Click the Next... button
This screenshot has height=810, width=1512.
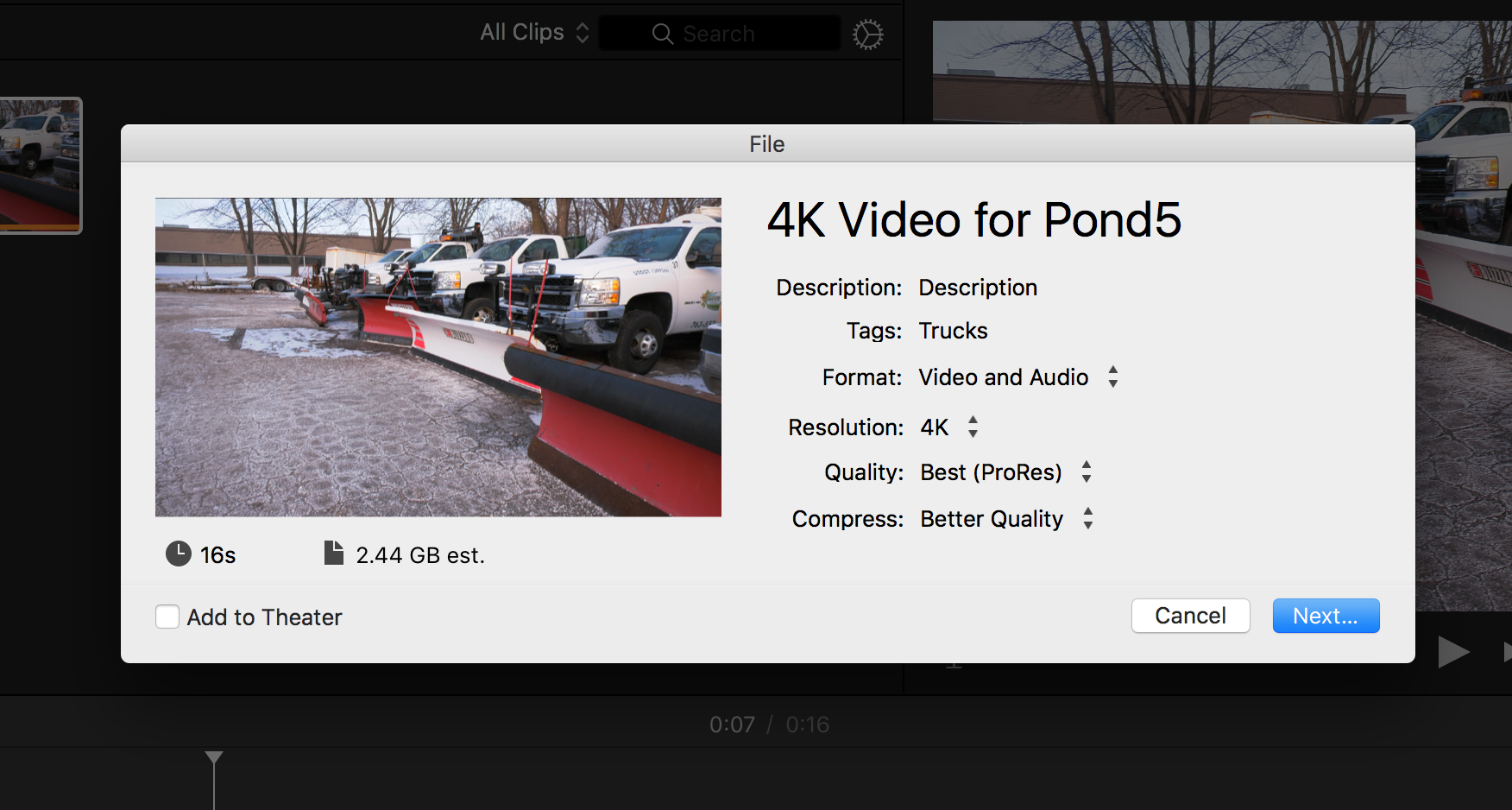(1326, 616)
